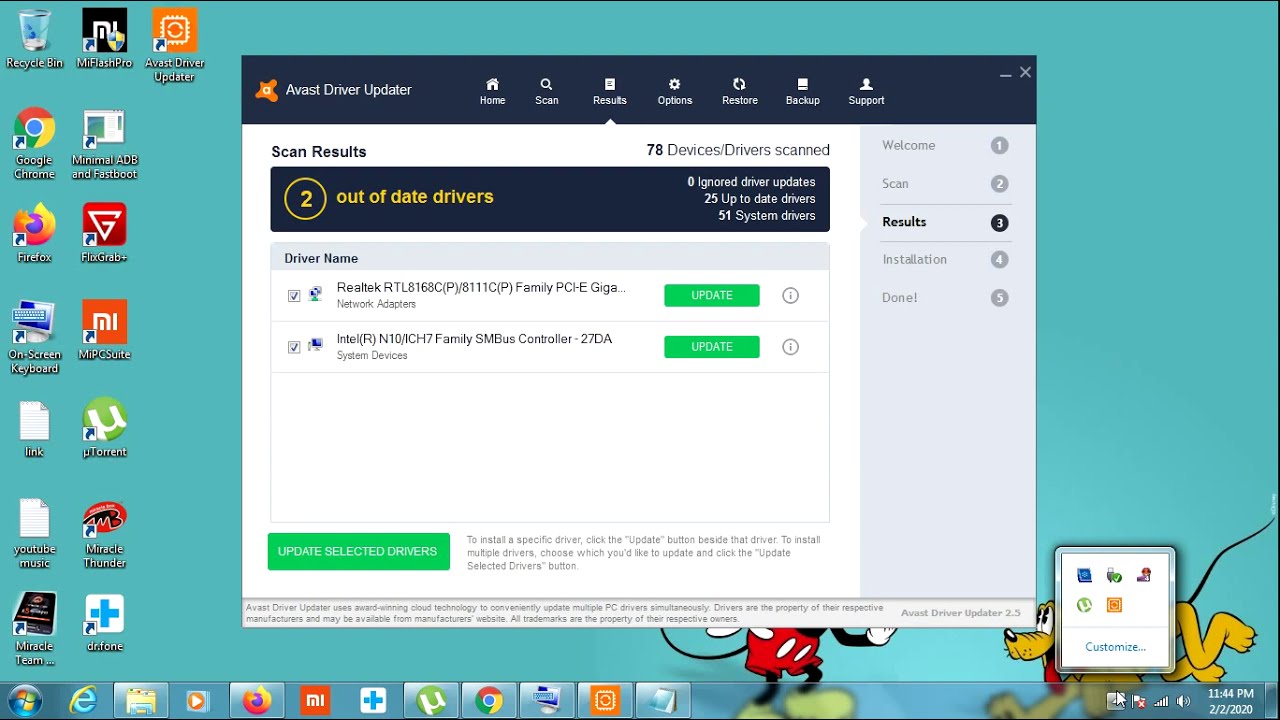Select the MiFlashPro desktop shortcut
This screenshot has height=720, width=1280.
click(104, 40)
